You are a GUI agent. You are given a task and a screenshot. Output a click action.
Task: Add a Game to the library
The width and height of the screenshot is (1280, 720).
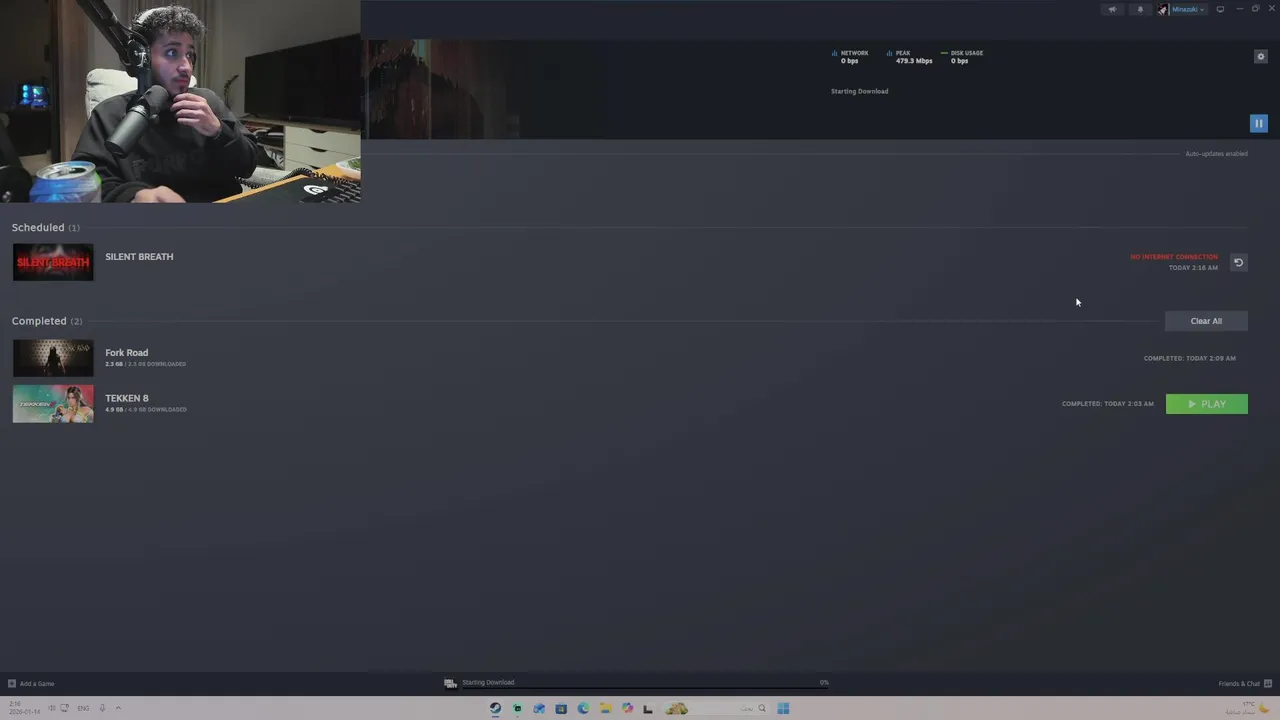[x=31, y=684]
